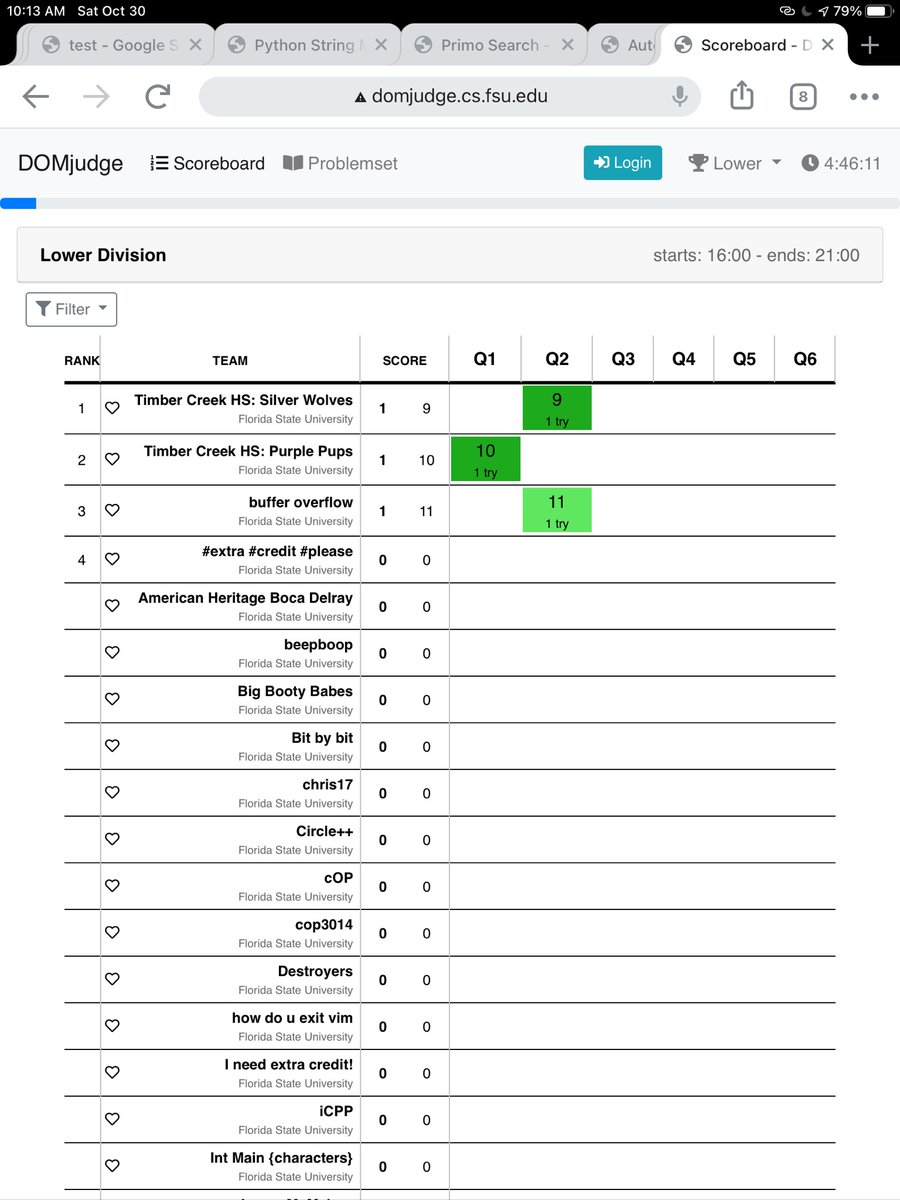
Task: Open the Lower division trophy dropdown
Action: pos(735,163)
